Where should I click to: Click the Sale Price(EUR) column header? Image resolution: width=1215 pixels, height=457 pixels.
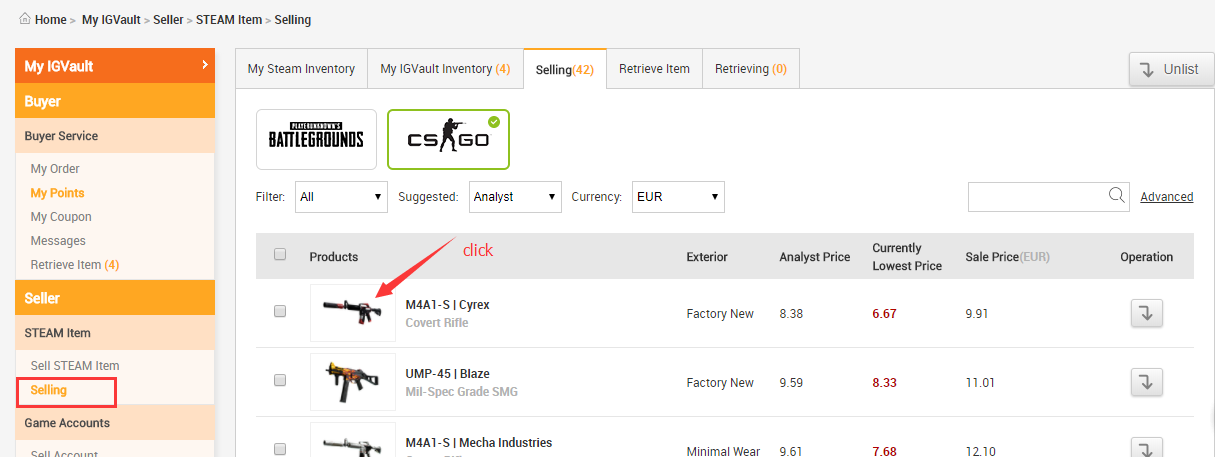click(x=1008, y=257)
